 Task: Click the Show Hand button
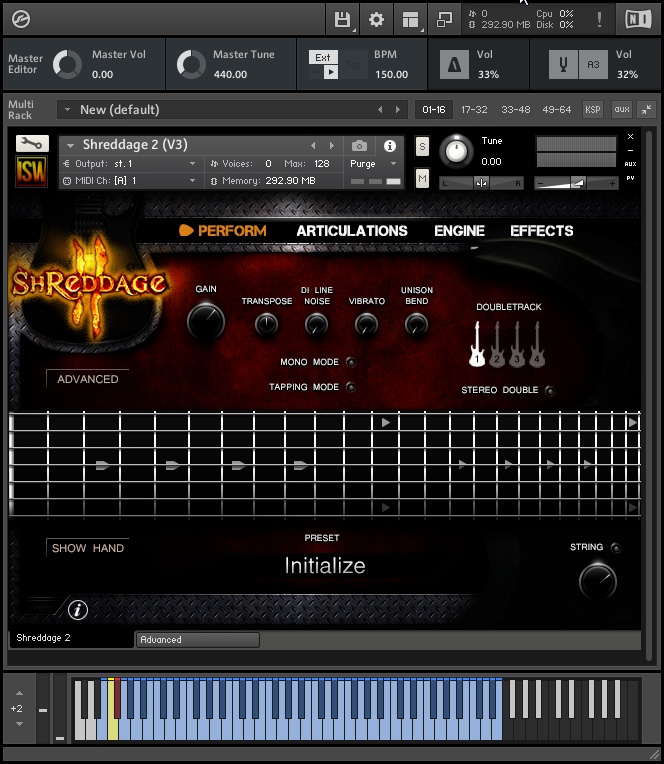[x=87, y=548]
